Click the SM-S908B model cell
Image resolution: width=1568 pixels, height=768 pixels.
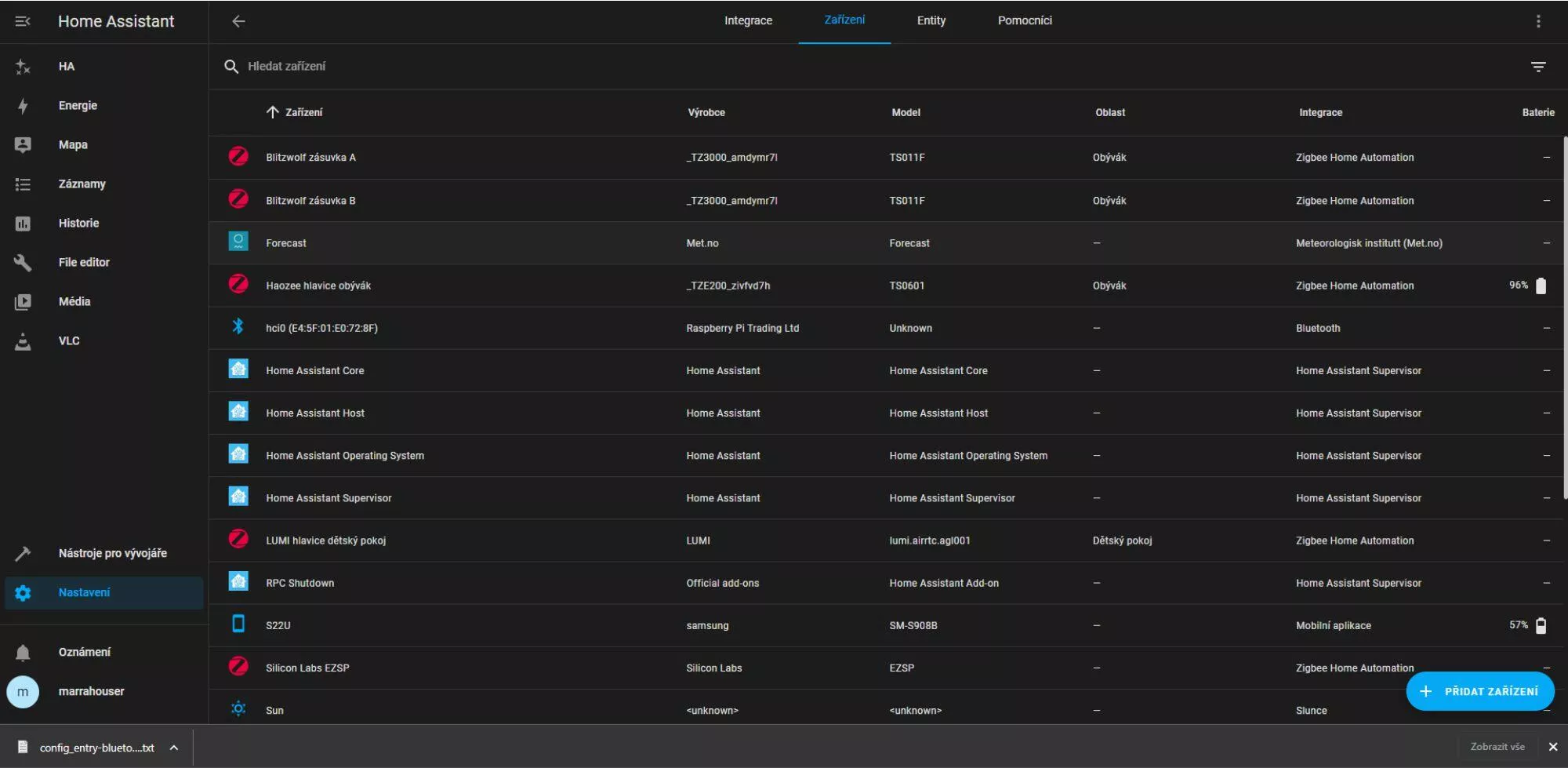click(913, 625)
